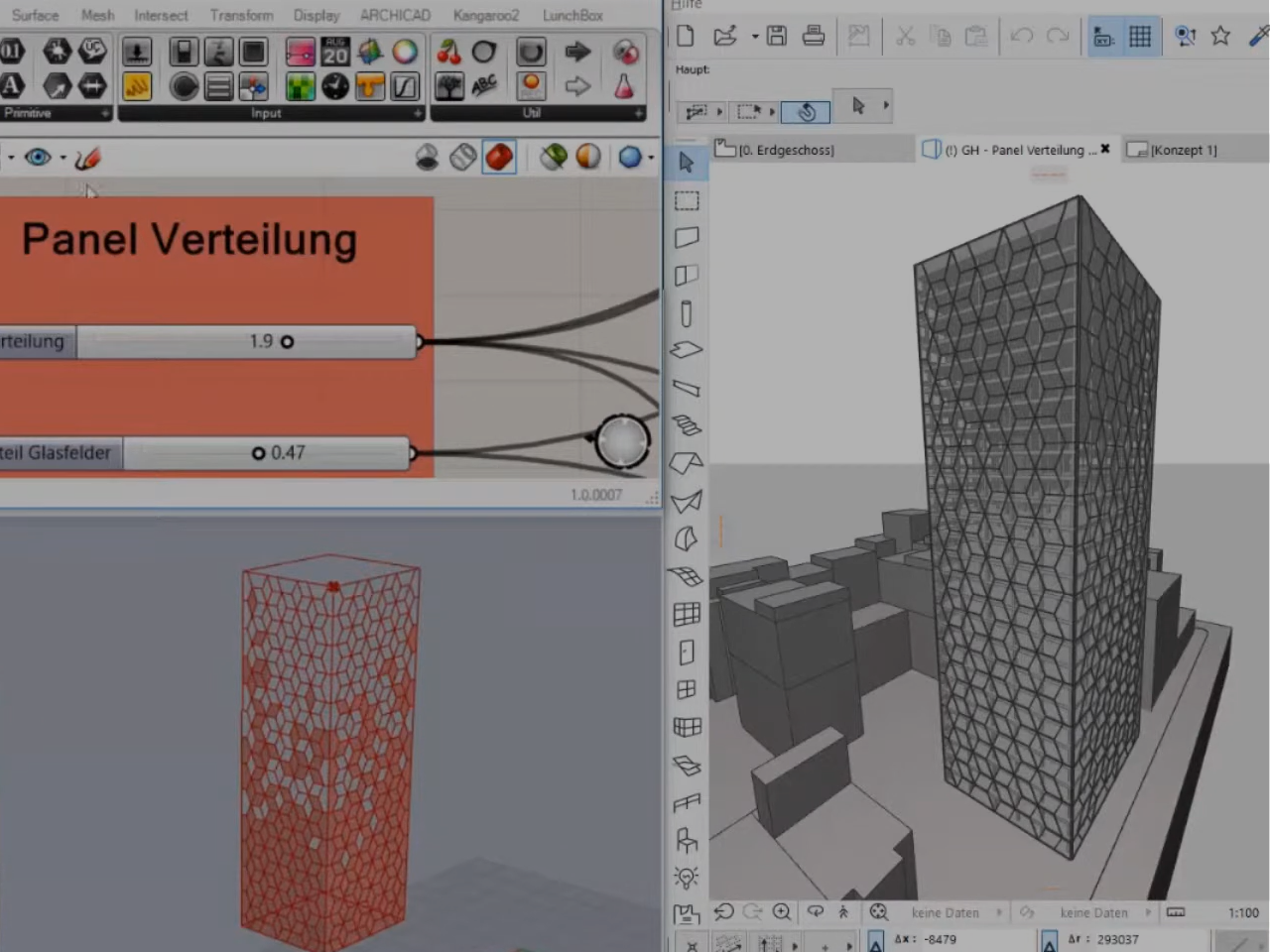The height and width of the screenshot is (952, 1270).
Task: Select the Marquee tool in ArchiCAD toolbox
Action: pyautogui.click(x=686, y=200)
